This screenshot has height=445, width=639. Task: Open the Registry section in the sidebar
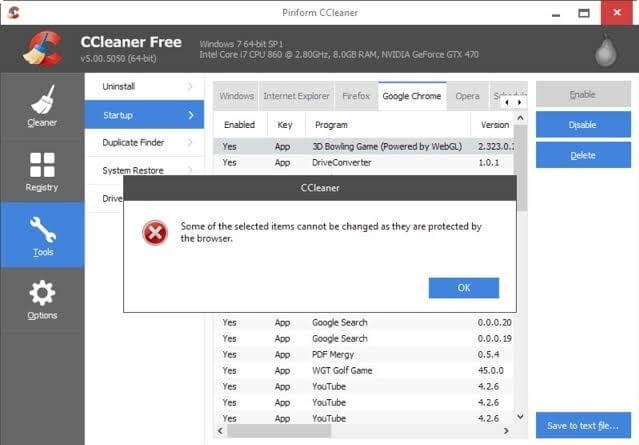coord(42,171)
